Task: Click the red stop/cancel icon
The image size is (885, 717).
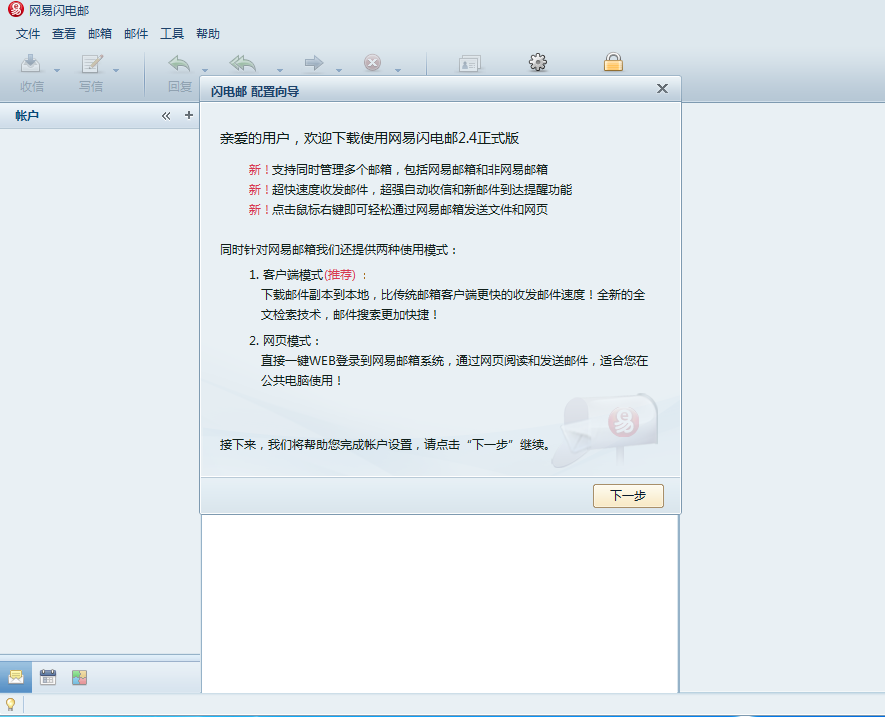Action: [x=370, y=63]
